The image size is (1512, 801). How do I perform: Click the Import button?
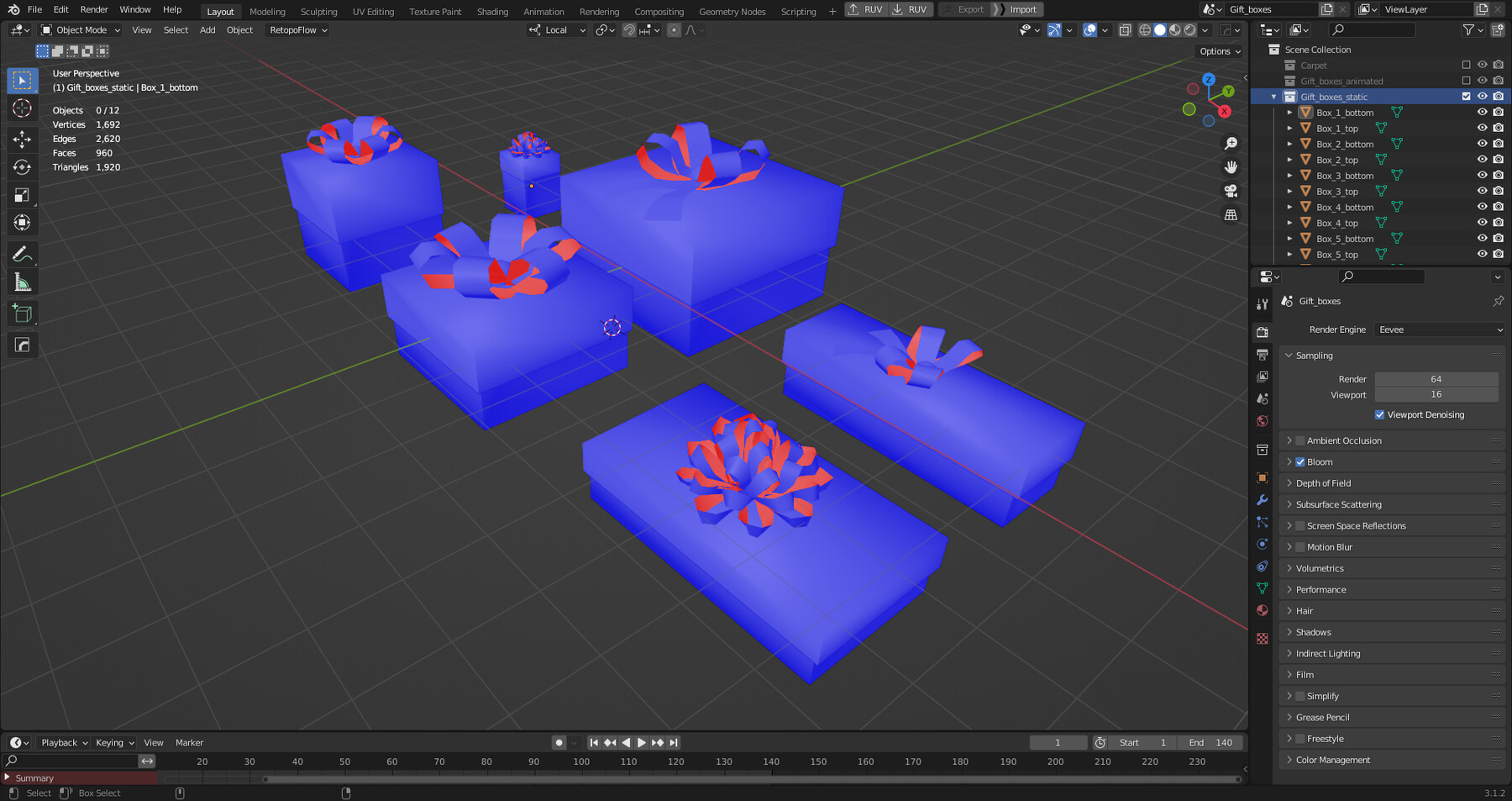coord(1023,9)
